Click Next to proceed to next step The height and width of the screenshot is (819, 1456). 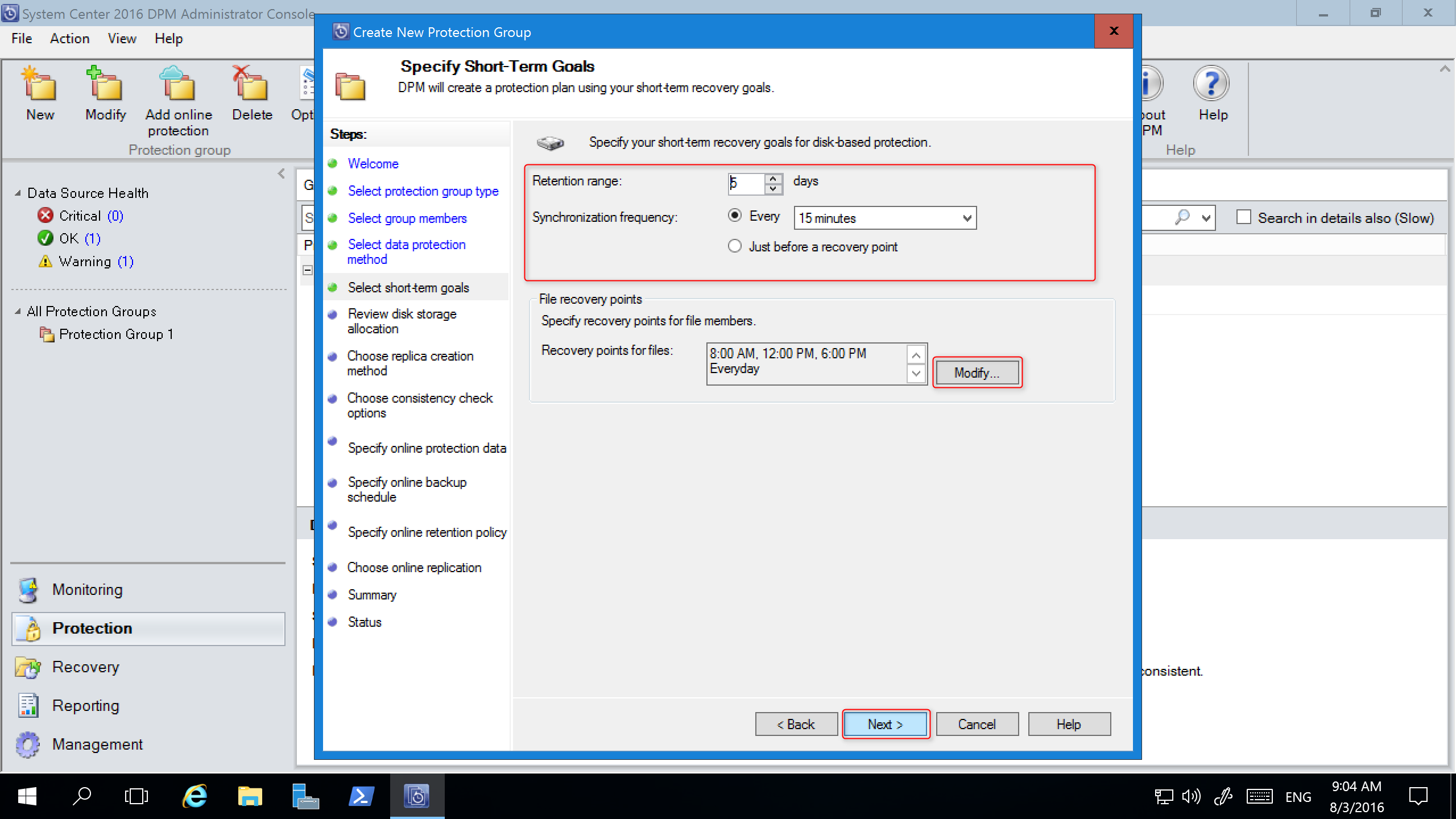884,724
